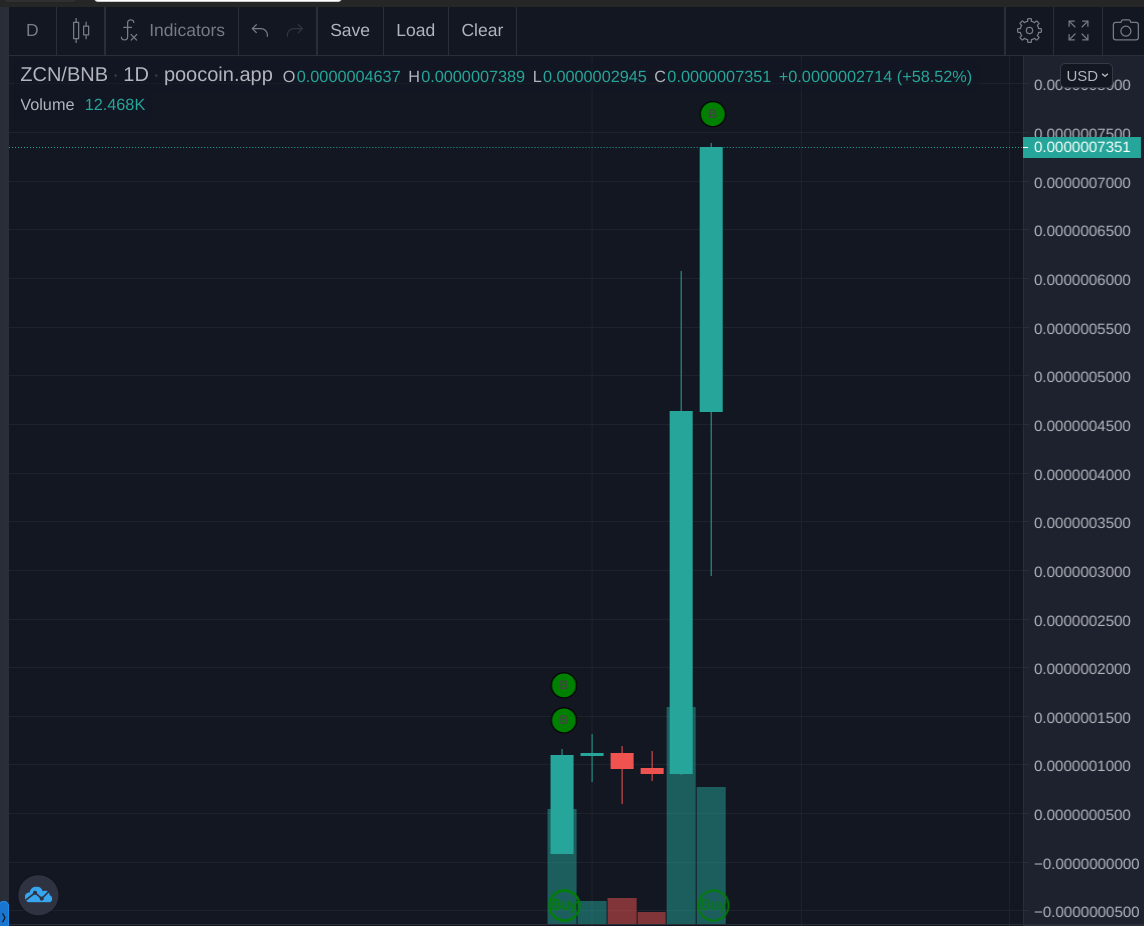Click the redo arrow in toolbar

294,30
